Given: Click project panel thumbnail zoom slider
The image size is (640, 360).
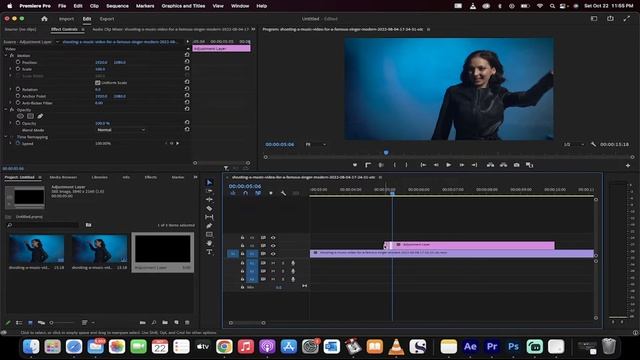Looking at the screenshot, I should (x=62, y=323).
